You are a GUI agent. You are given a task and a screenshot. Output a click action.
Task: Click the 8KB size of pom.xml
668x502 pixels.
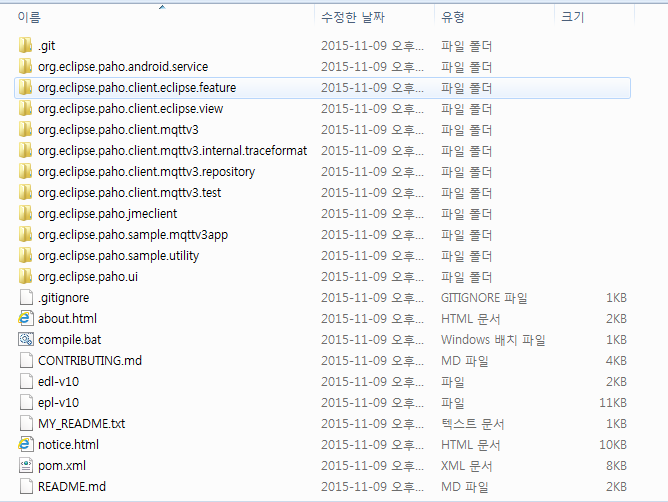point(616,465)
